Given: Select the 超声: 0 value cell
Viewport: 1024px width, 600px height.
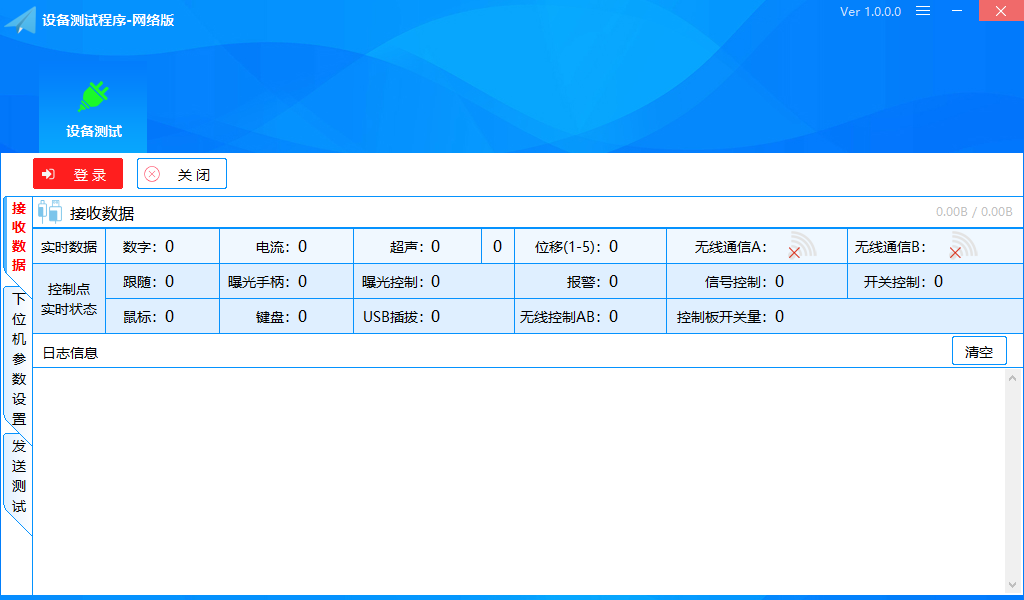Looking at the screenshot, I should 418,246.
